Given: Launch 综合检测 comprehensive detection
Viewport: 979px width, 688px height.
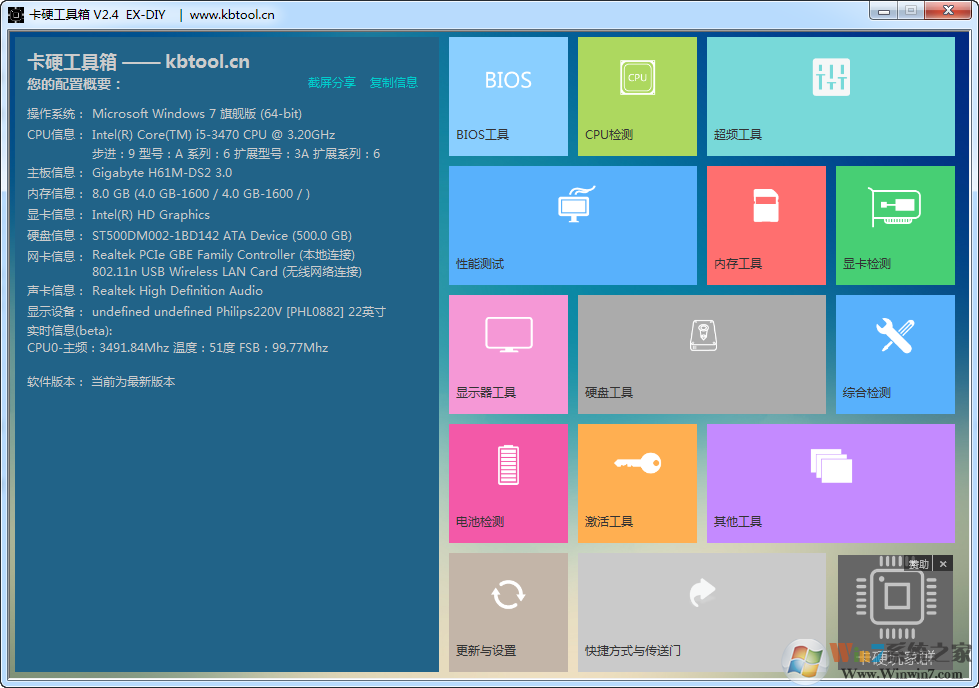Looking at the screenshot, I should (x=895, y=354).
